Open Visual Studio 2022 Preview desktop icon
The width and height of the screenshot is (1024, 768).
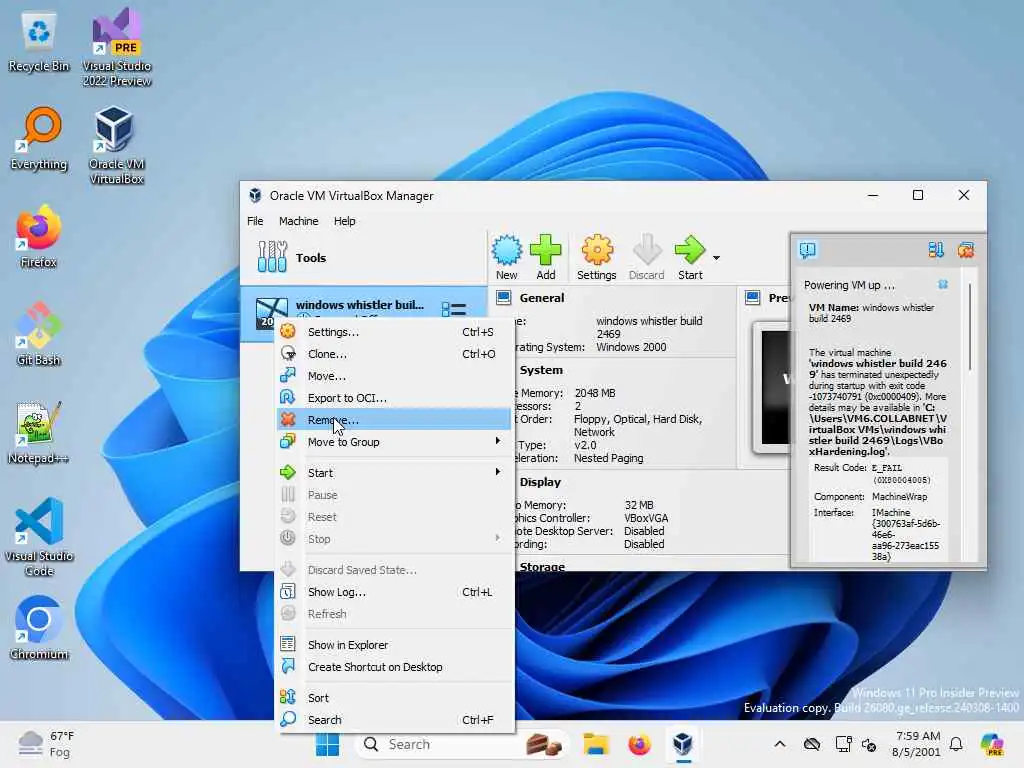click(117, 47)
